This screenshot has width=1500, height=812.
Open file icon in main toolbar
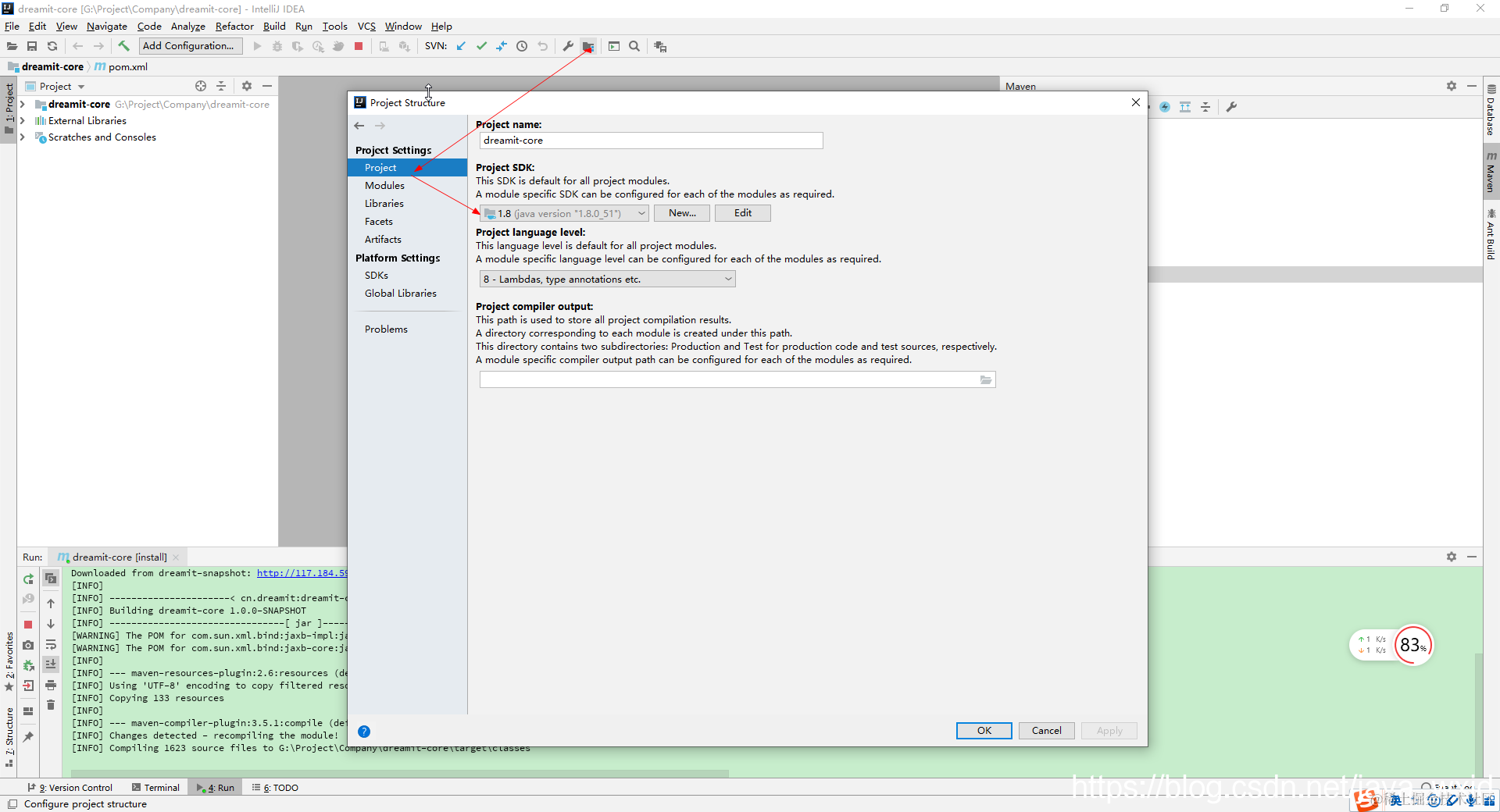[12, 46]
